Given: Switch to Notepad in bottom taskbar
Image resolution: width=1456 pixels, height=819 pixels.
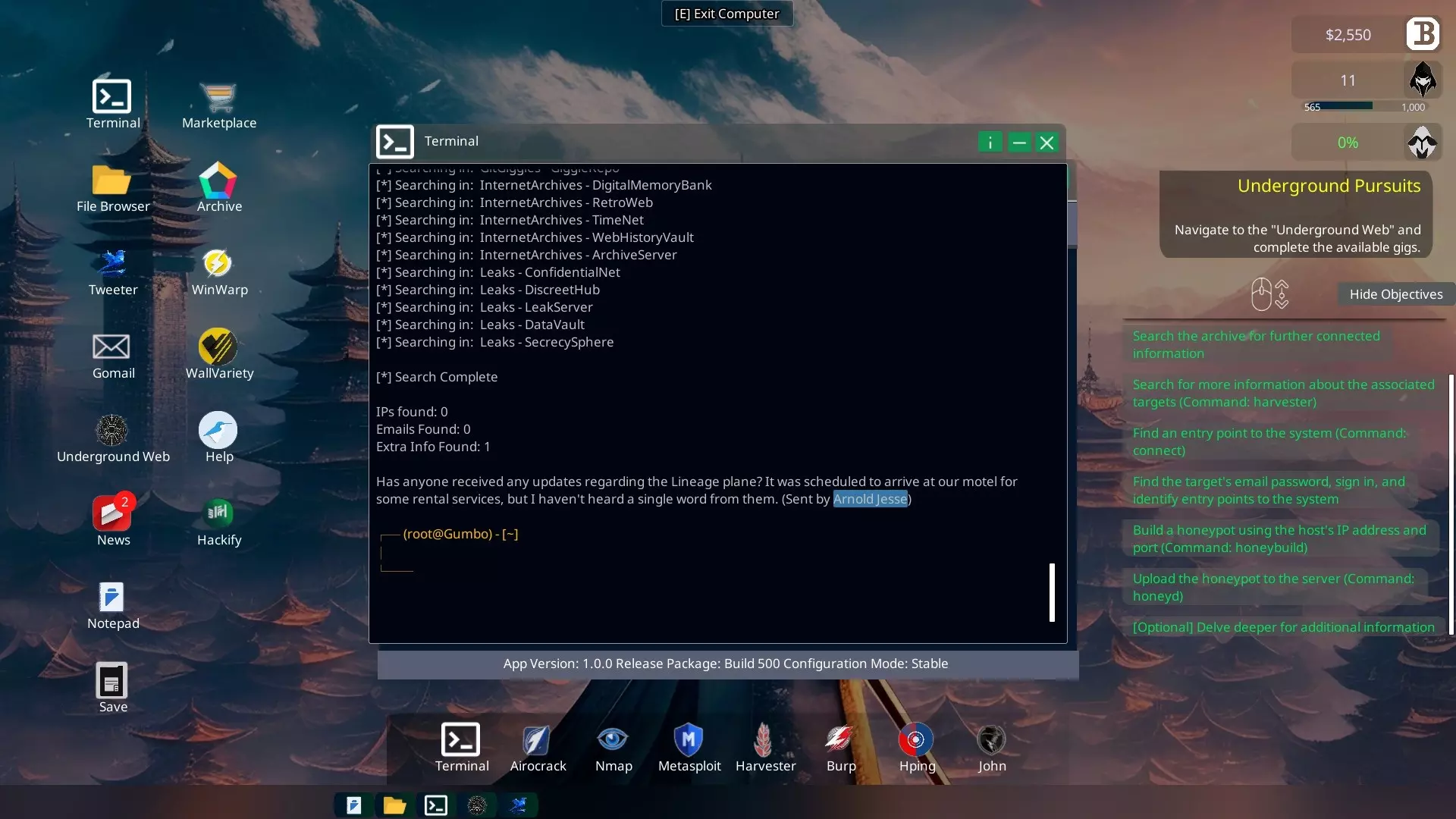Looking at the screenshot, I should 353,805.
